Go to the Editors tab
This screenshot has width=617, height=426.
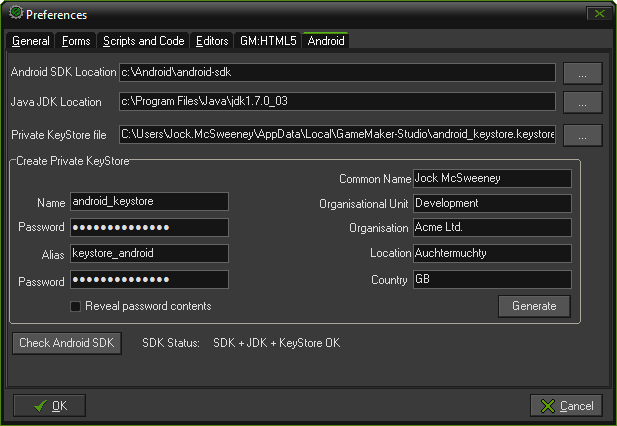click(212, 41)
